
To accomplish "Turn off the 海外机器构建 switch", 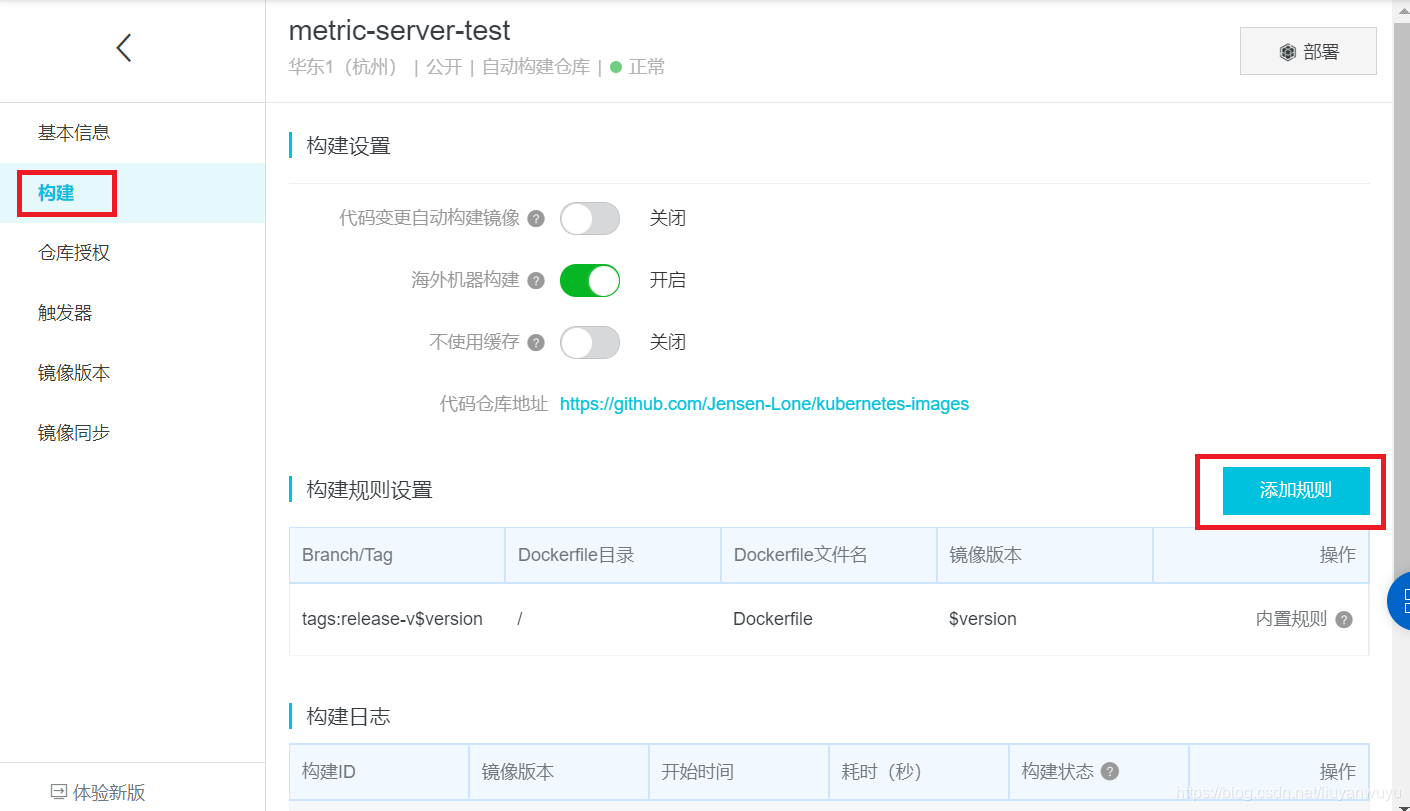I will tap(590, 281).
